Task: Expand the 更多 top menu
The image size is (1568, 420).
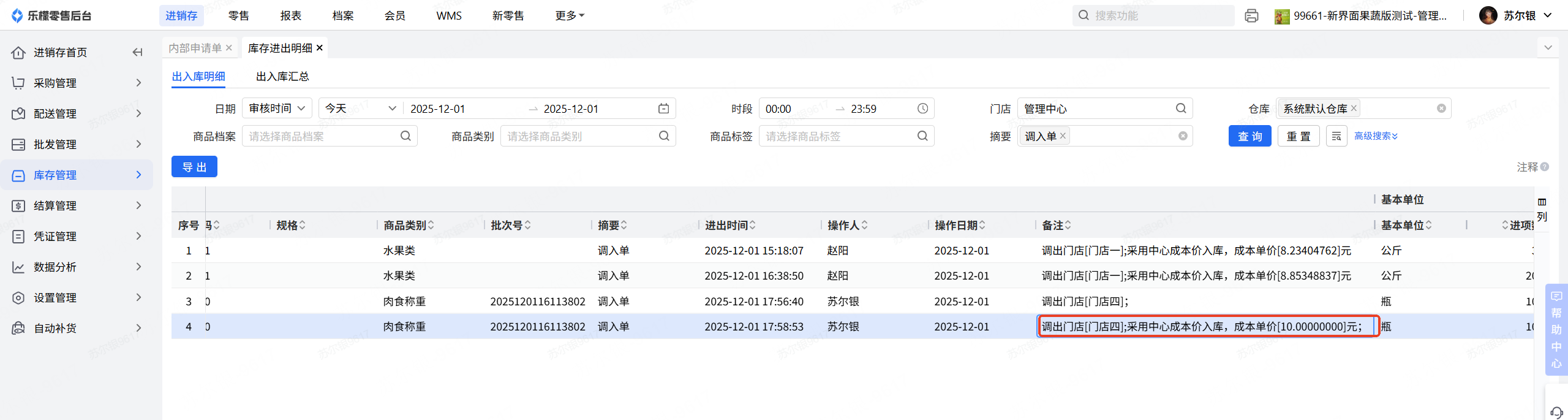Action: pos(570,16)
